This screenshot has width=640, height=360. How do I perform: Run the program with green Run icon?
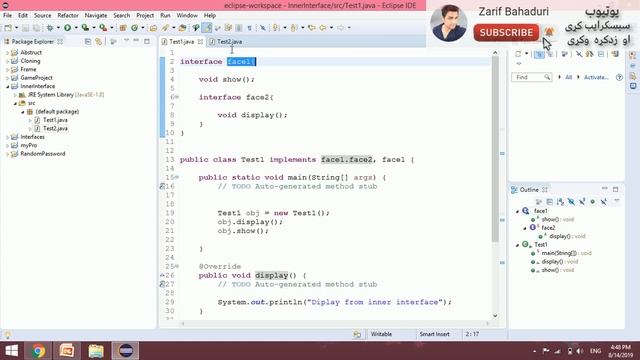coord(67,28)
